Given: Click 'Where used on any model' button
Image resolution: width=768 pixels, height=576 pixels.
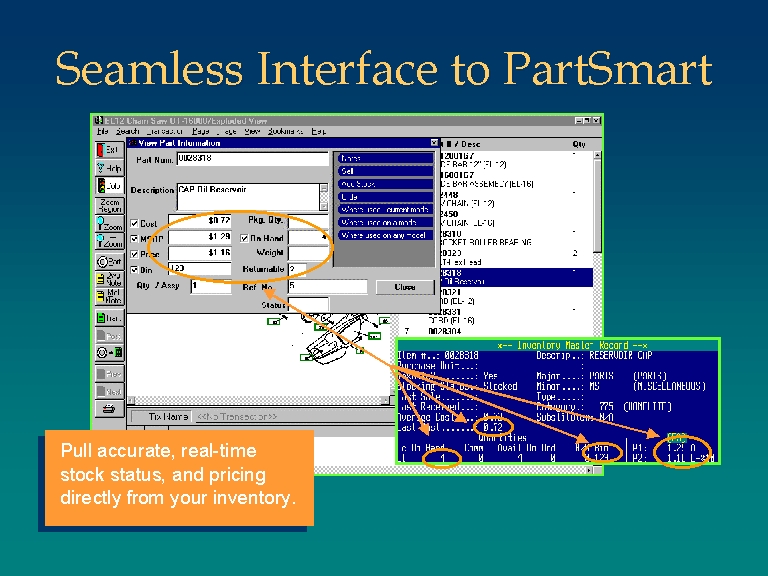Looking at the screenshot, I should point(385,236).
